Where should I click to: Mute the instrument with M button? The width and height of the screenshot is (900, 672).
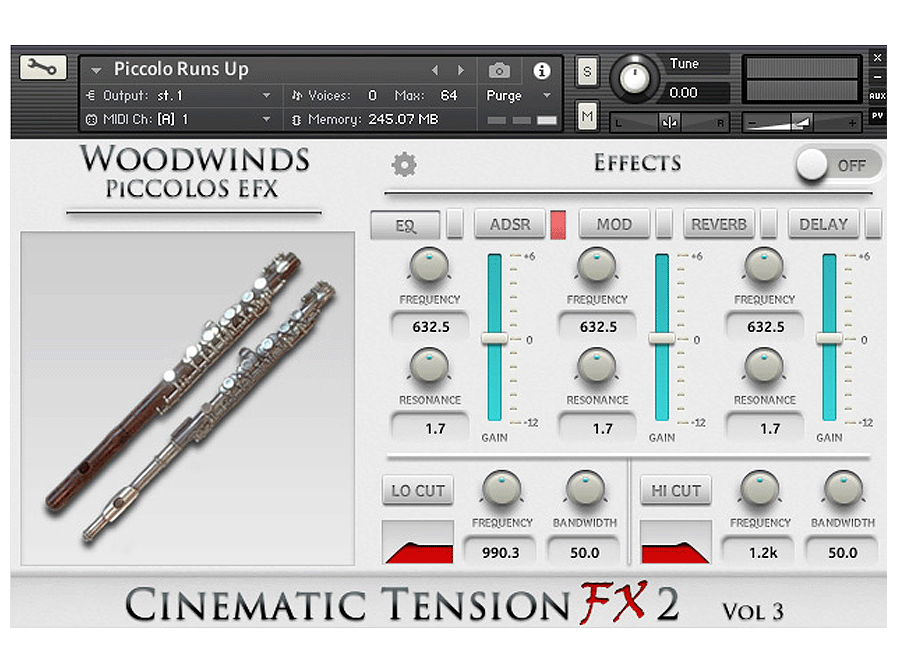pyautogui.click(x=587, y=116)
